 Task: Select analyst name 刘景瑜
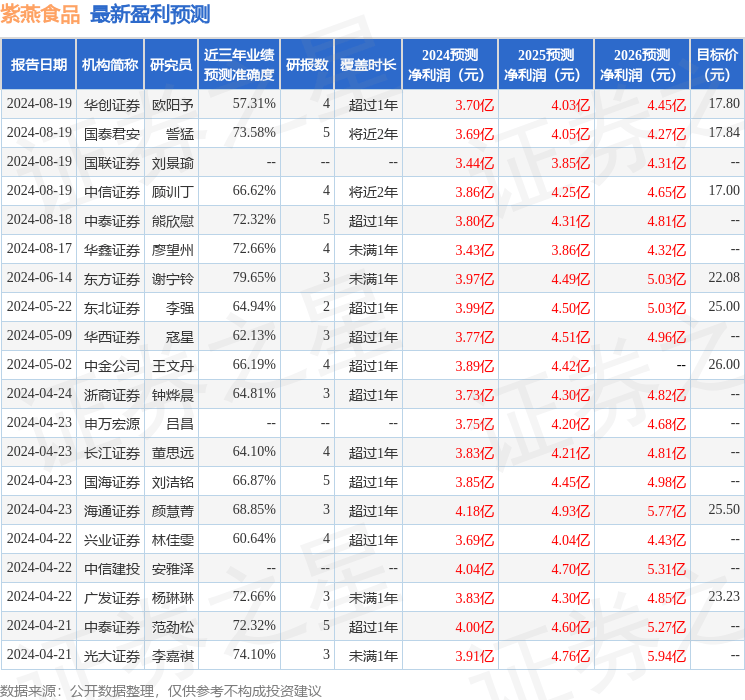click(x=172, y=163)
